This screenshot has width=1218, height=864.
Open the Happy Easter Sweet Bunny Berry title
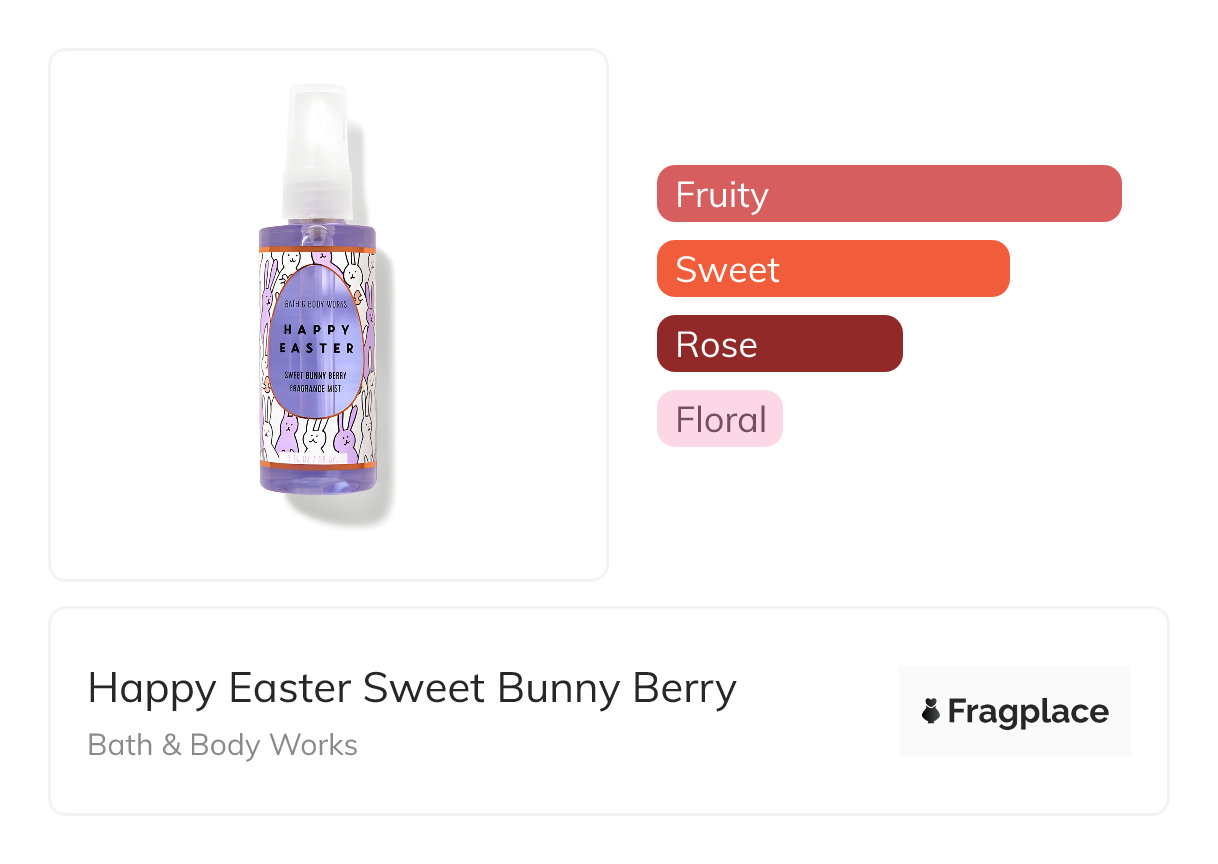(412, 688)
